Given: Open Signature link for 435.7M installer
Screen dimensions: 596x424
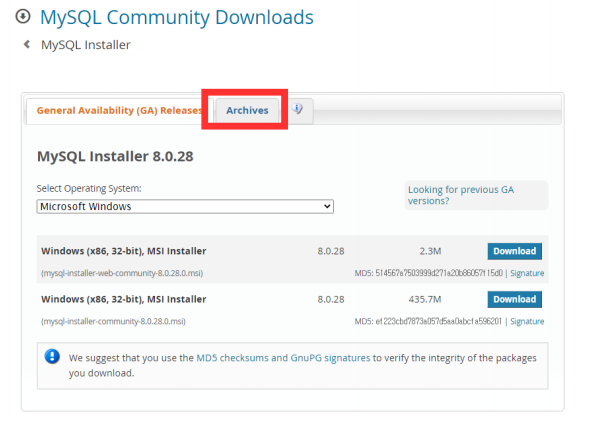Looking at the screenshot, I should coord(527,321).
